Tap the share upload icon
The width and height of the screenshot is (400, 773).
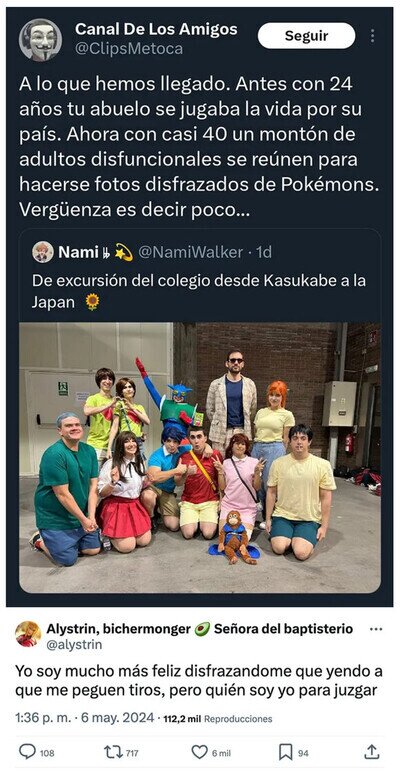point(371,751)
